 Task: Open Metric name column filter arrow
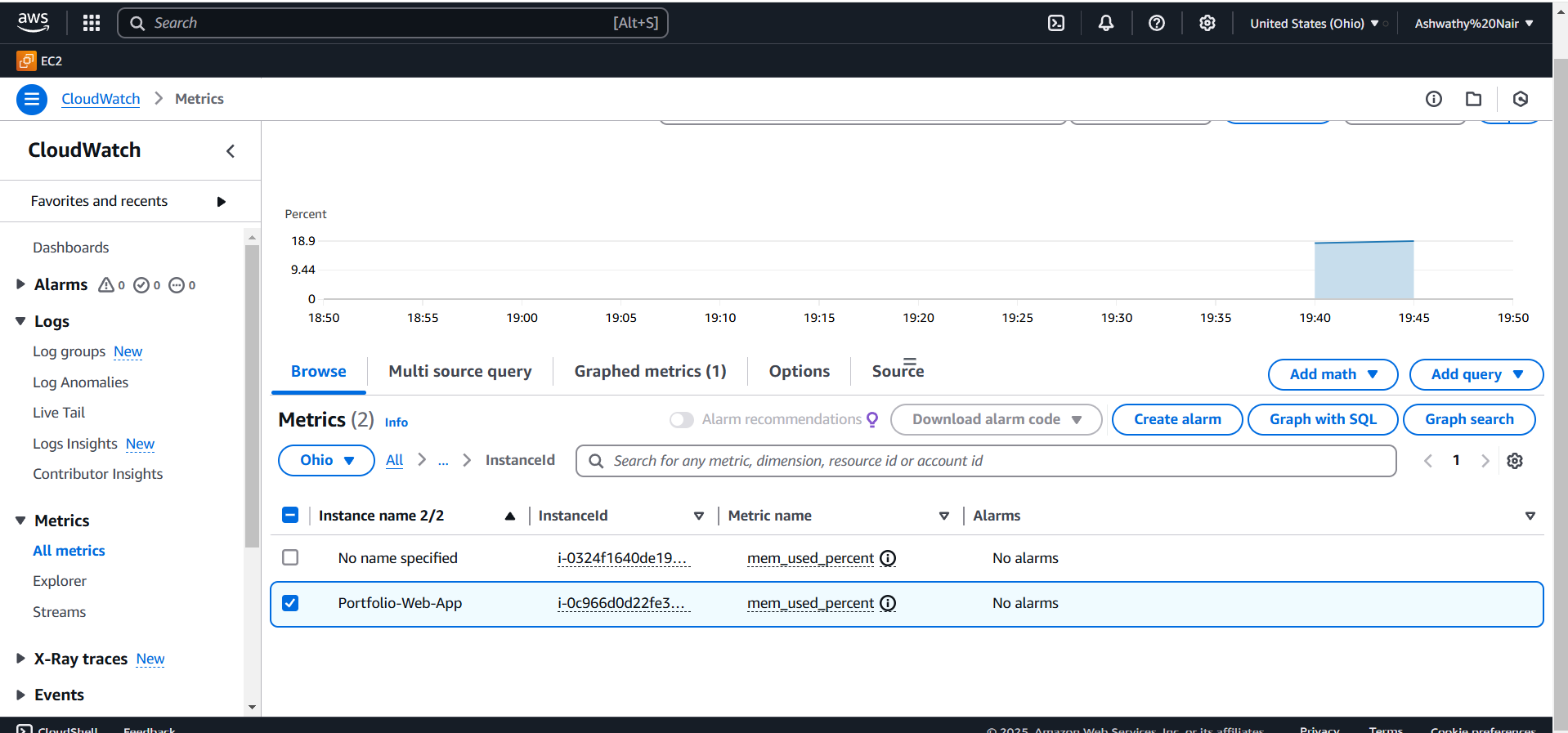944,516
